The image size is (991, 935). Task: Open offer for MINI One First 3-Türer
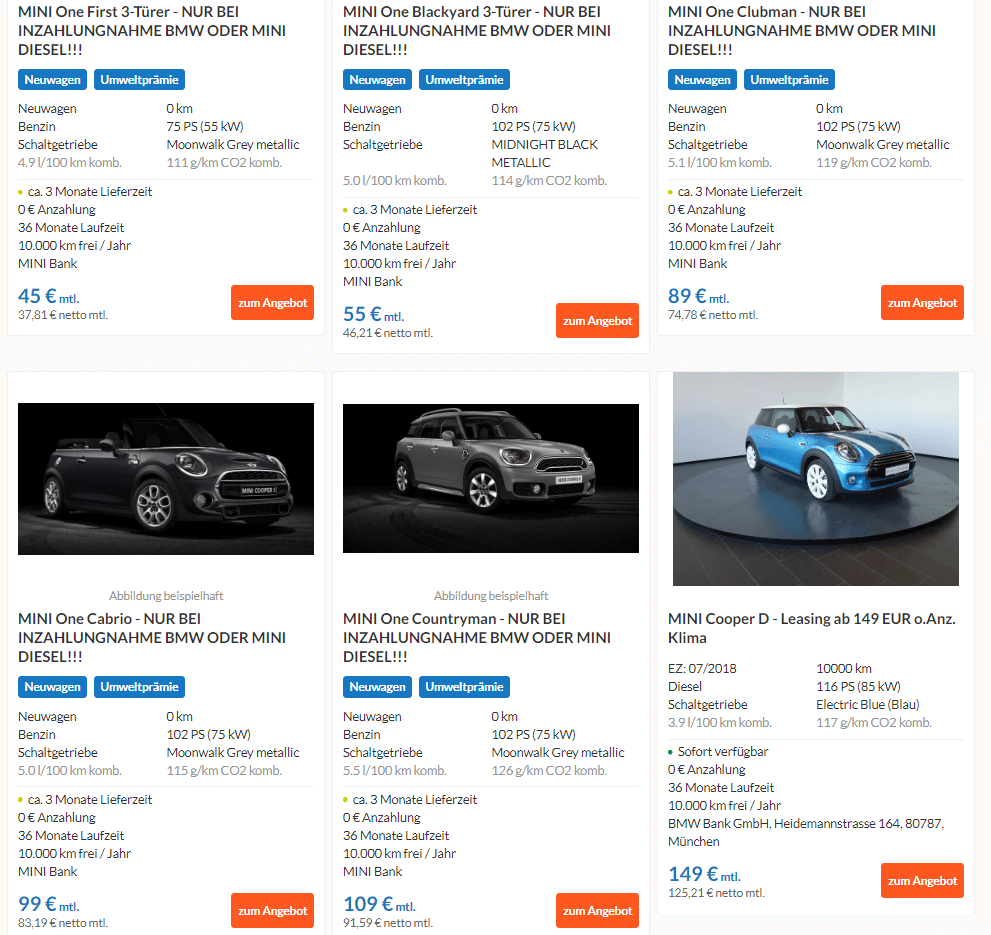tap(272, 302)
